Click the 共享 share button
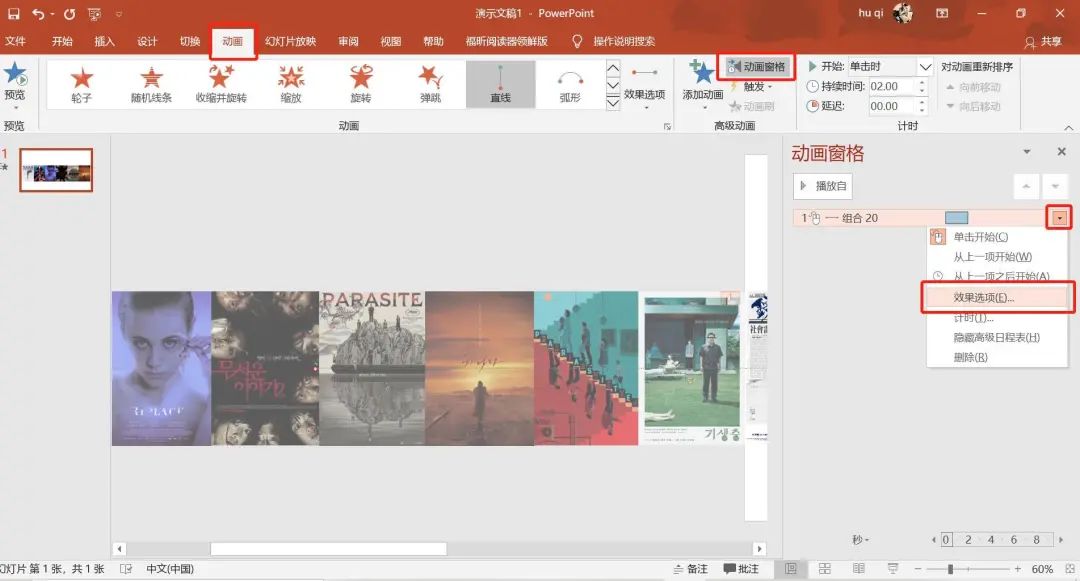Viewport: 1080px width, 581px height. coord(1043,42)
